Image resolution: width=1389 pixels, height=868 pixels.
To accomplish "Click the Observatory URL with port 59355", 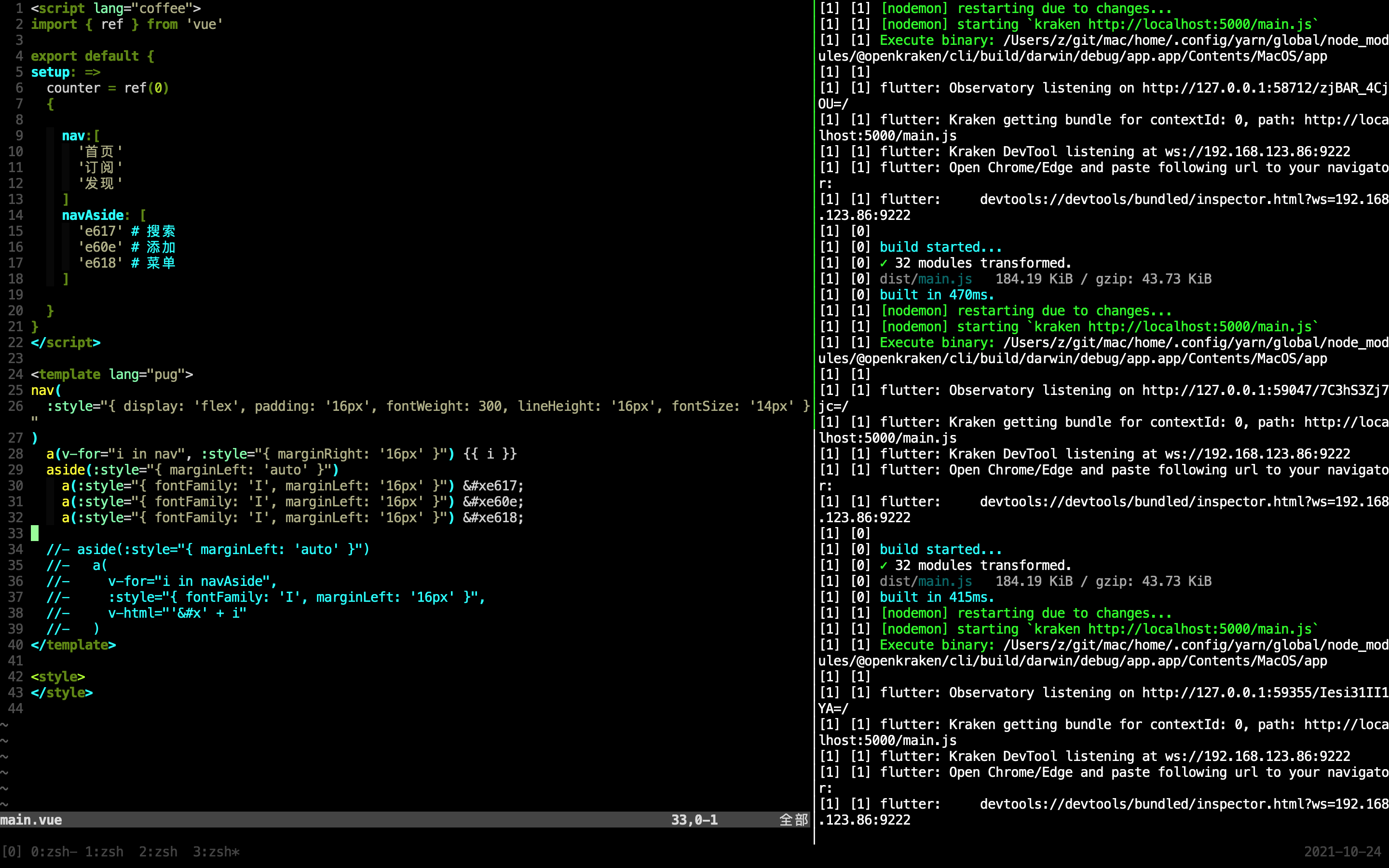I will [x=1265, y=692].
